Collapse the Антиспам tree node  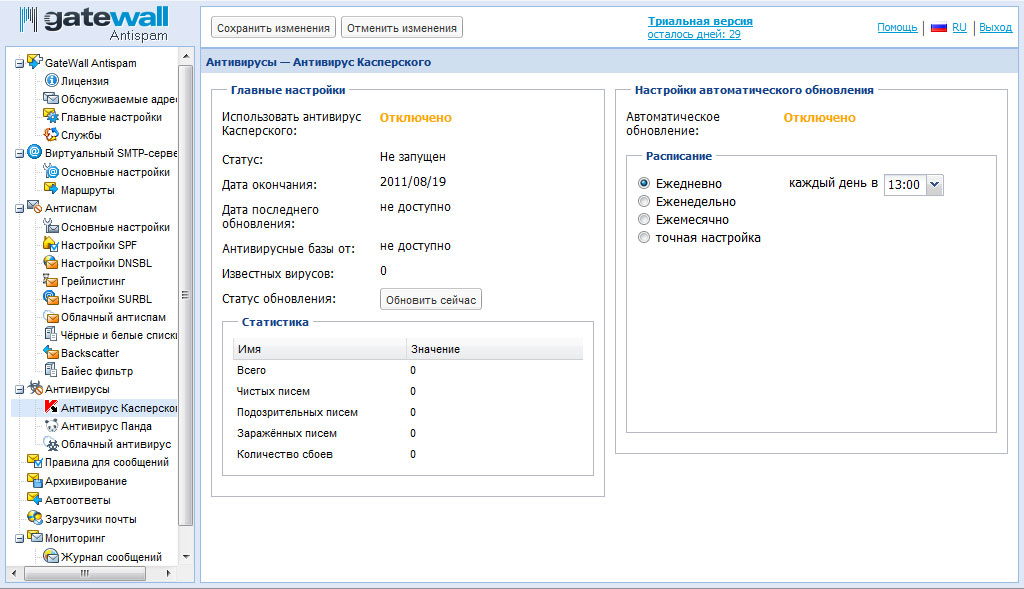(20, 208)
